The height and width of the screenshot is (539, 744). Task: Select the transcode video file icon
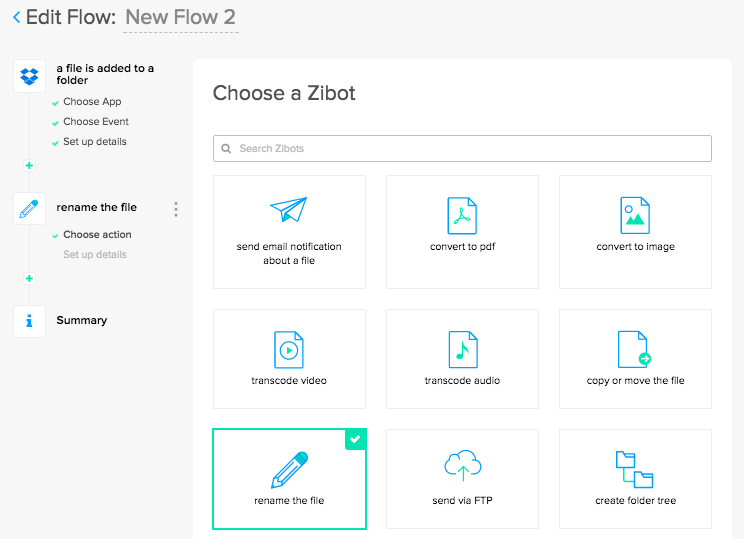tap(289, 349)
